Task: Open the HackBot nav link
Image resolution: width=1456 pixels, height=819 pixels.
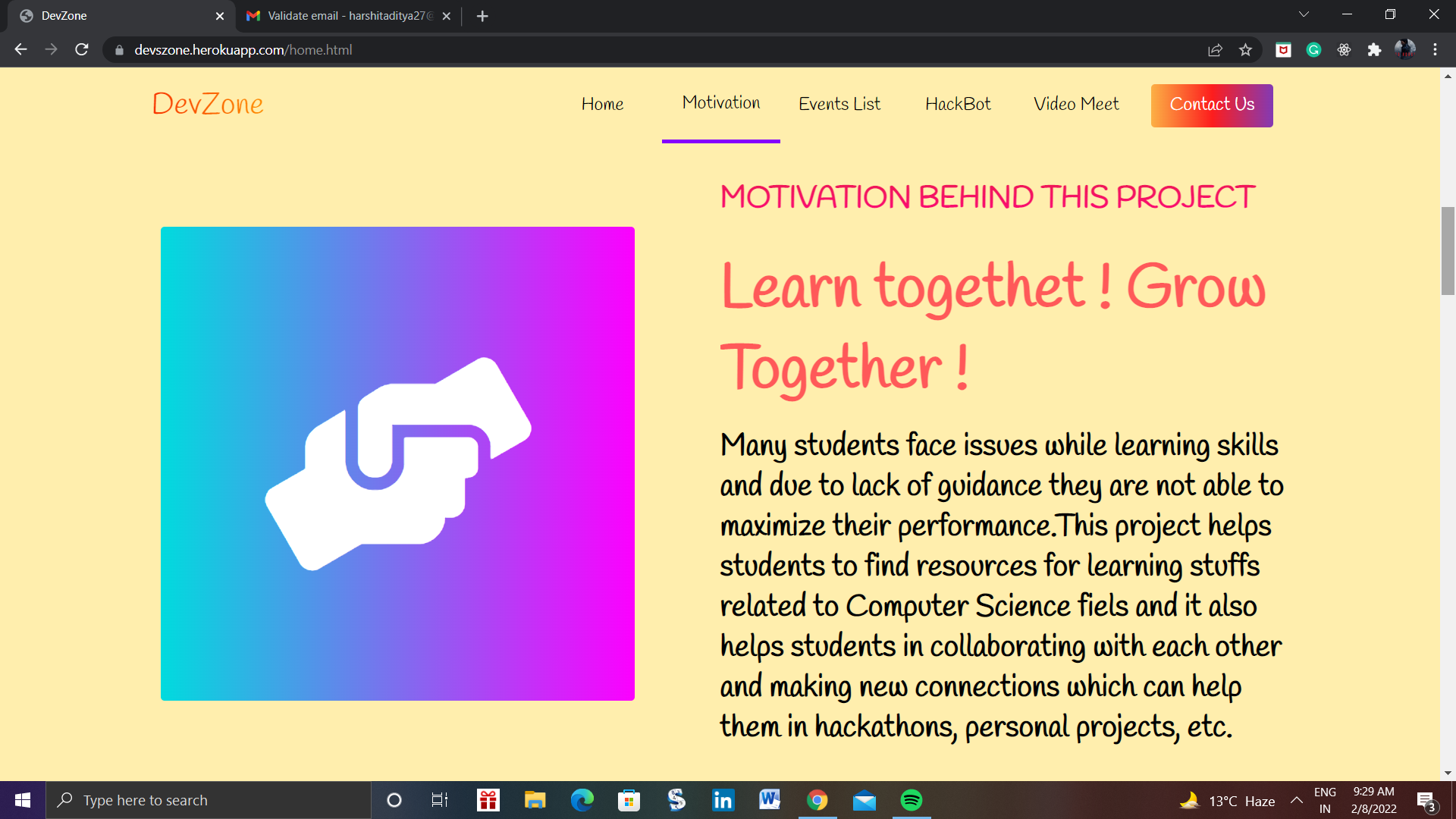Action: [958, 104]
